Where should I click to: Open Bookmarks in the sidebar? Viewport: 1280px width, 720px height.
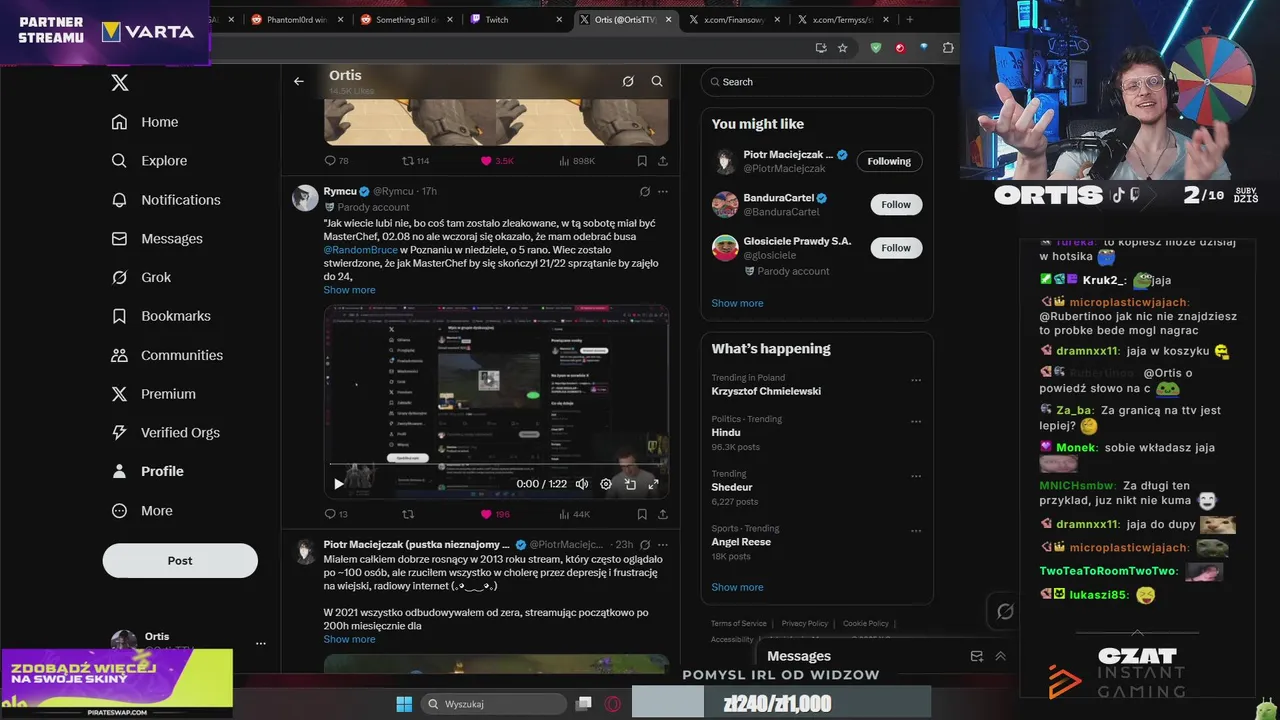point(161,316)
